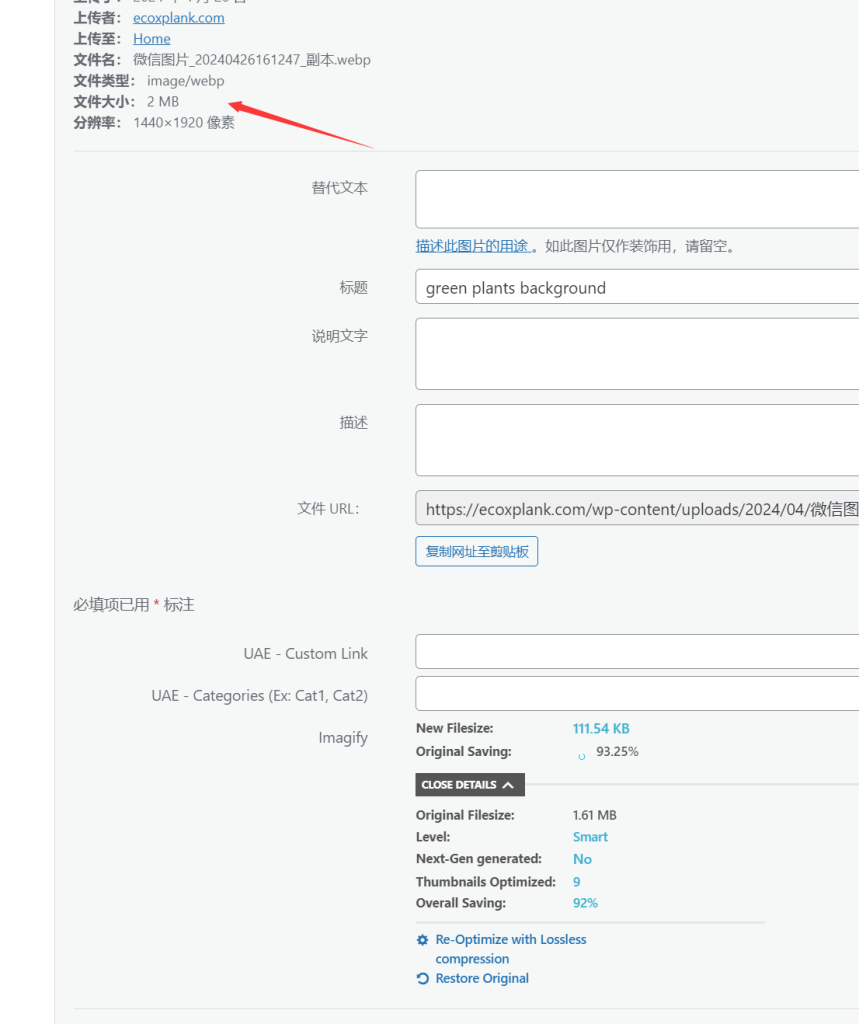The width and height of the screenshot is (859, 1024).
Task: Click into the 描述 text area
Action: point(637,440)
